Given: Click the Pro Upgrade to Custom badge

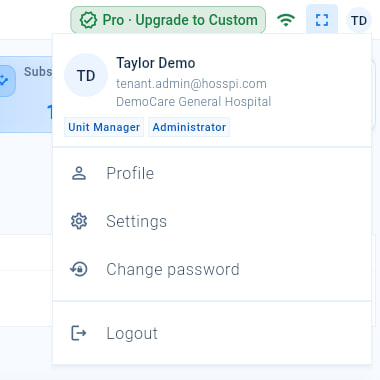Looking at the screenshot, I should tap(168, 20).
